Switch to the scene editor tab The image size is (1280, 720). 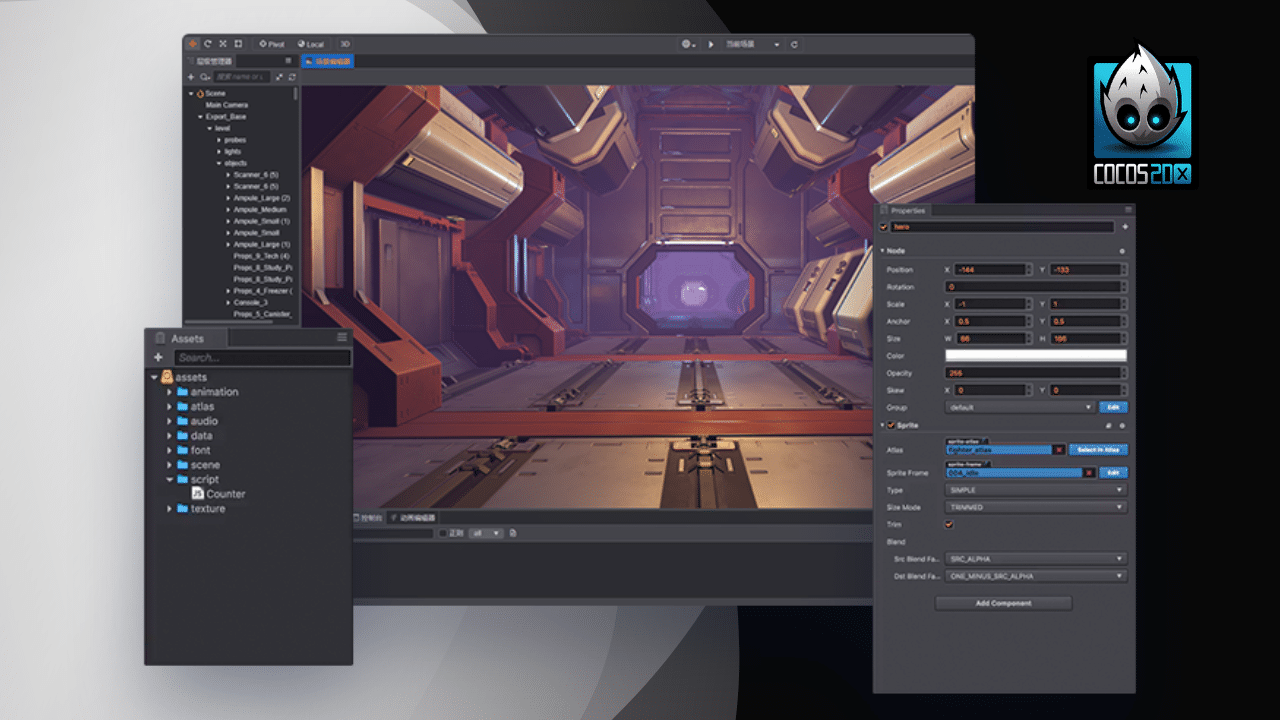click(x=328, y=61)
